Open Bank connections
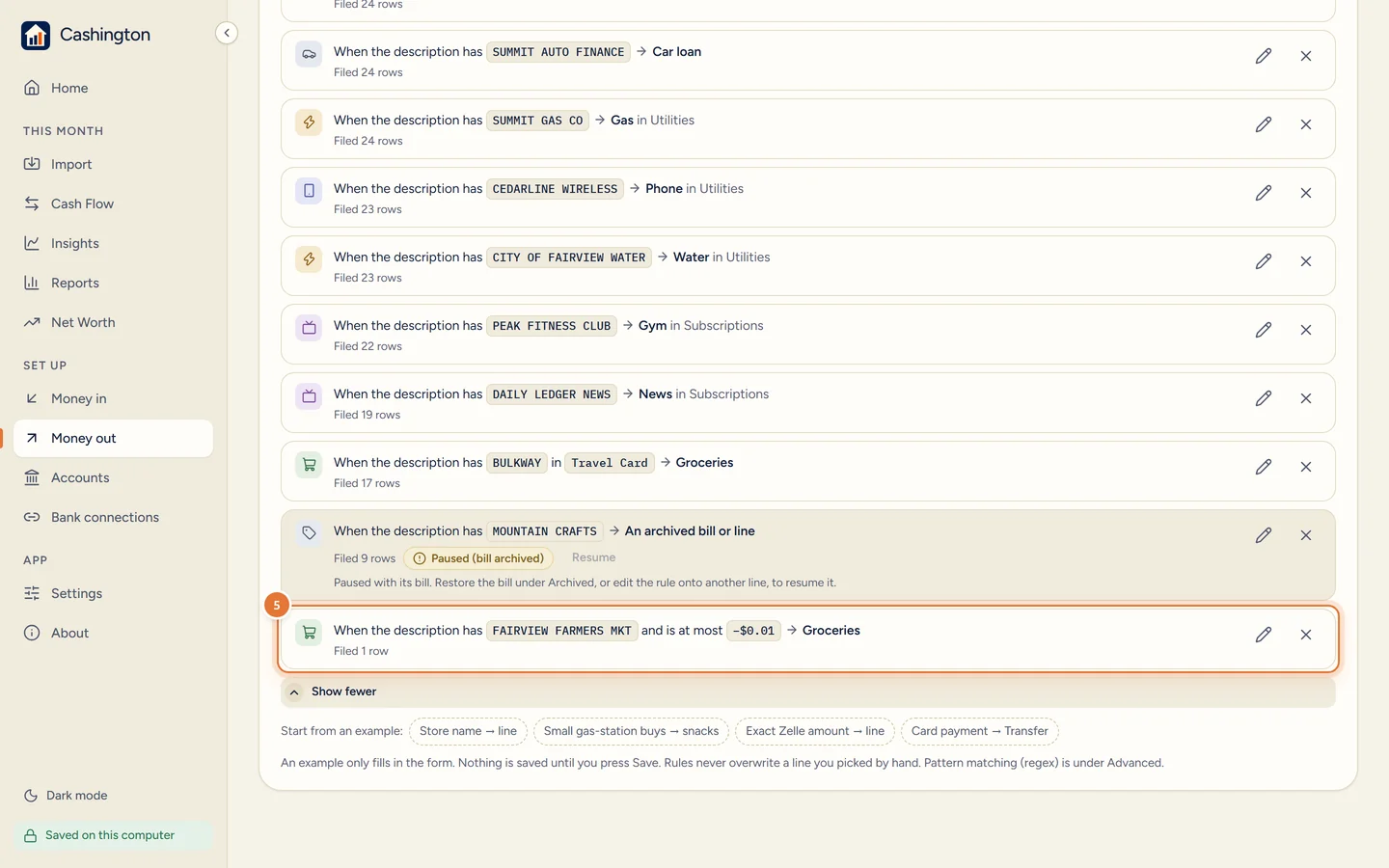The width and height of the screenshot is (1389, 868). coord(114,517)
